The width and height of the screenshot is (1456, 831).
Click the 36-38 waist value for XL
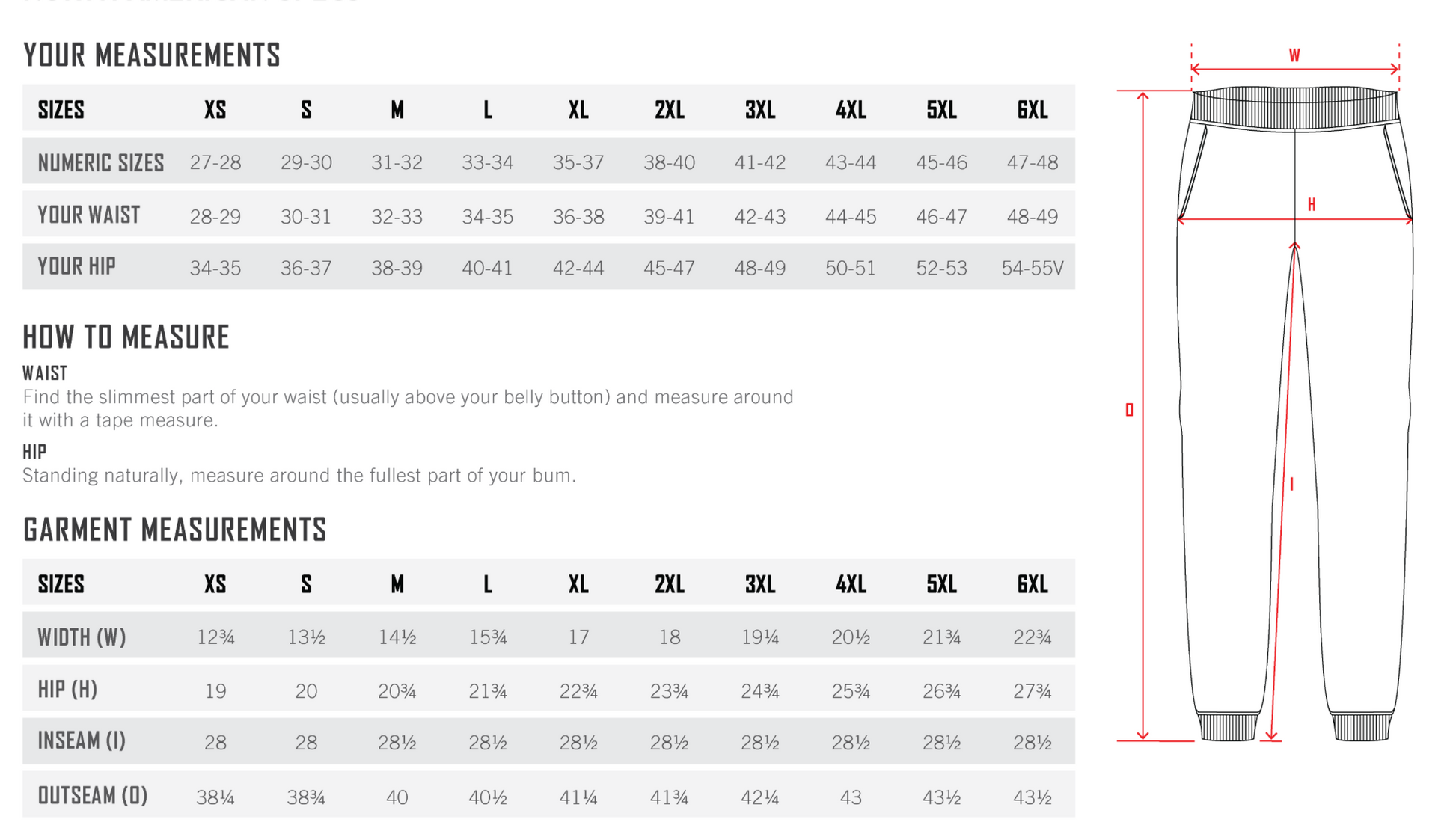click(x=578, y=217)
